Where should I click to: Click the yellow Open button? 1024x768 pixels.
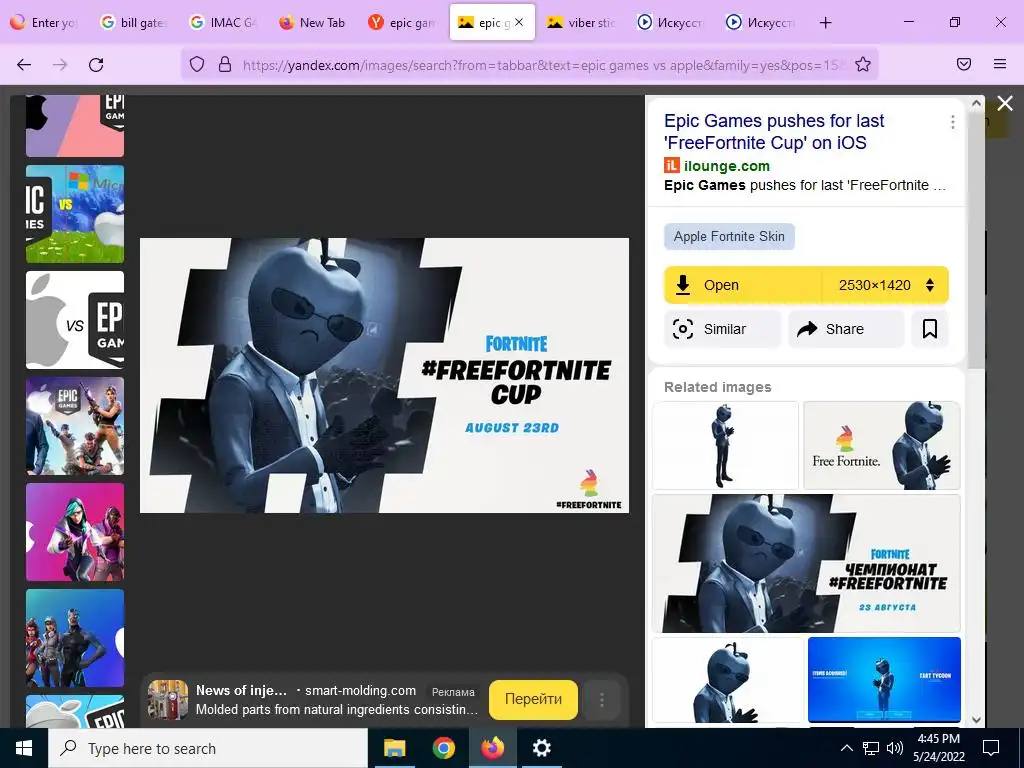(743, 285)
